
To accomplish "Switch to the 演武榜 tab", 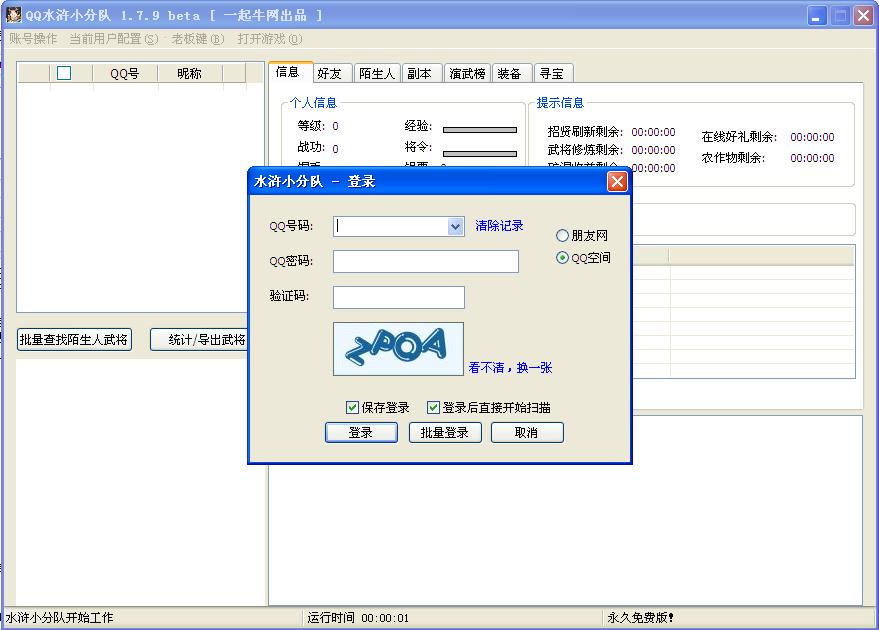I will pyautogui.click(x=468, y=73).
